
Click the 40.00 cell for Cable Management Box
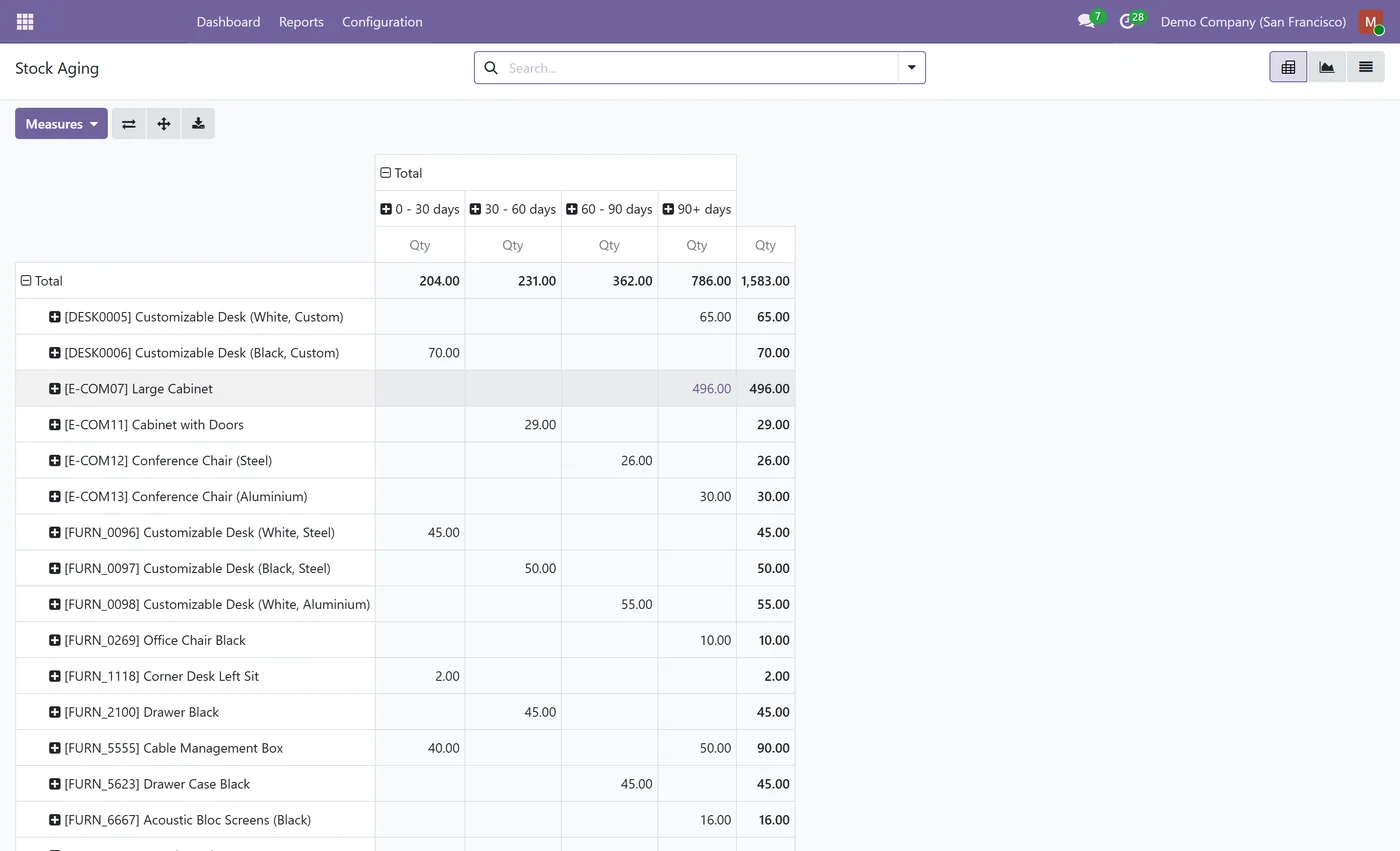[x=420, y=749]
